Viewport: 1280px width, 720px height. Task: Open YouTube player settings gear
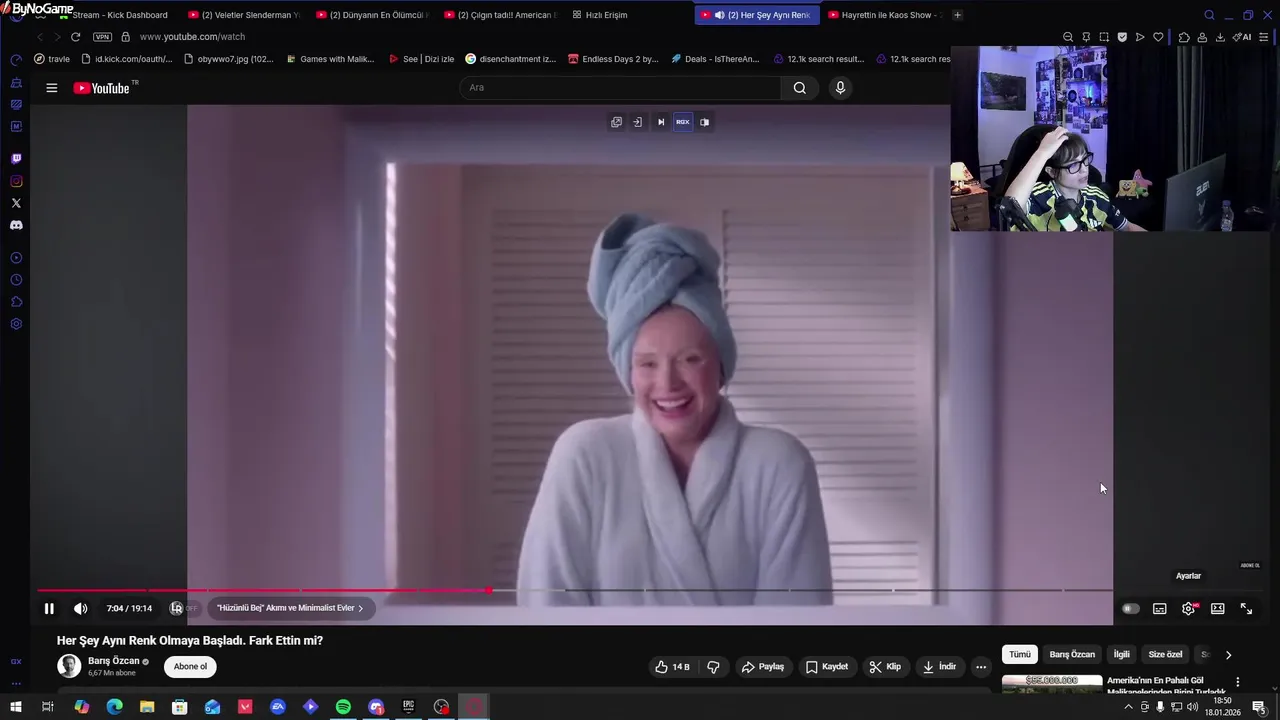(x=1188, y=608)
